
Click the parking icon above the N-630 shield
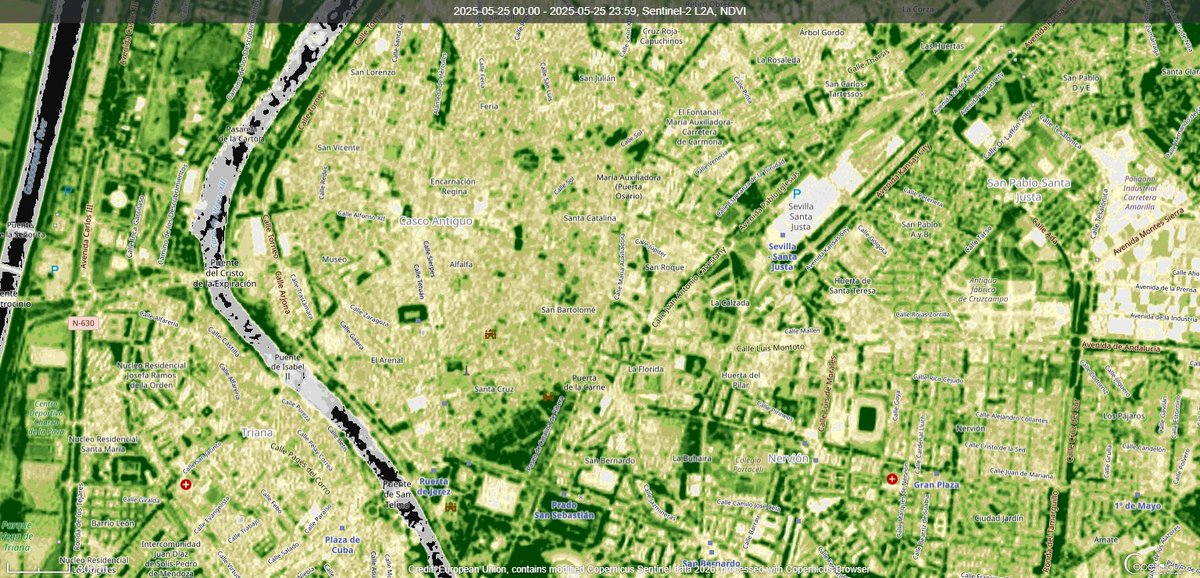(x=53, y=270)
